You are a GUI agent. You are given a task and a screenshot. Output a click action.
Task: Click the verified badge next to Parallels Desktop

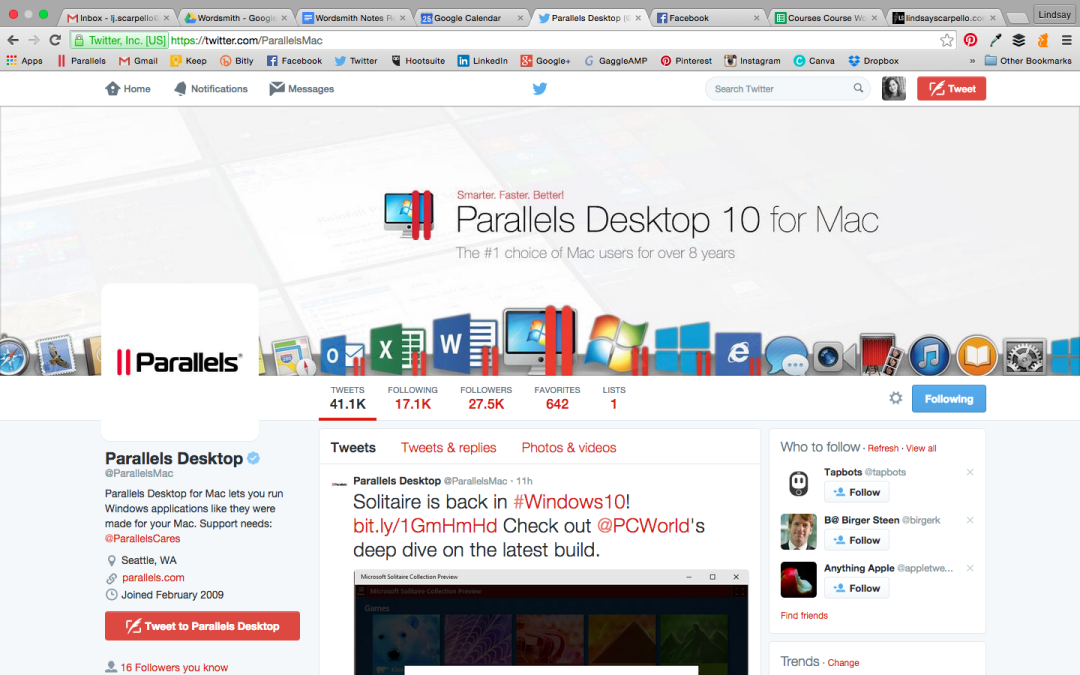(x=253, y=458)
